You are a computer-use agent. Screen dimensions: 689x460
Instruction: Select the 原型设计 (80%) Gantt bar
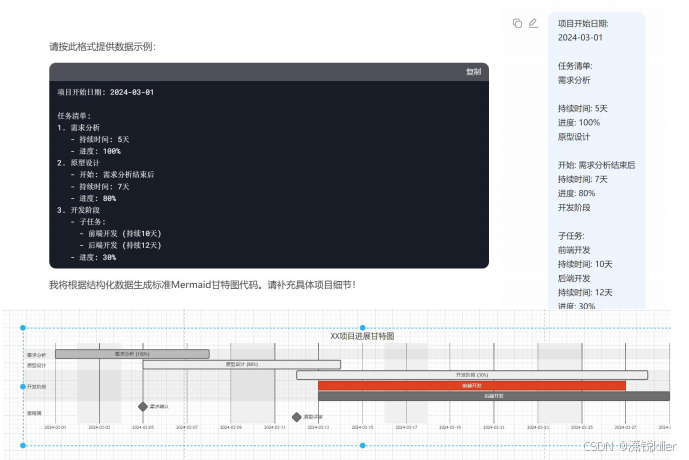(x=242, y=364)
